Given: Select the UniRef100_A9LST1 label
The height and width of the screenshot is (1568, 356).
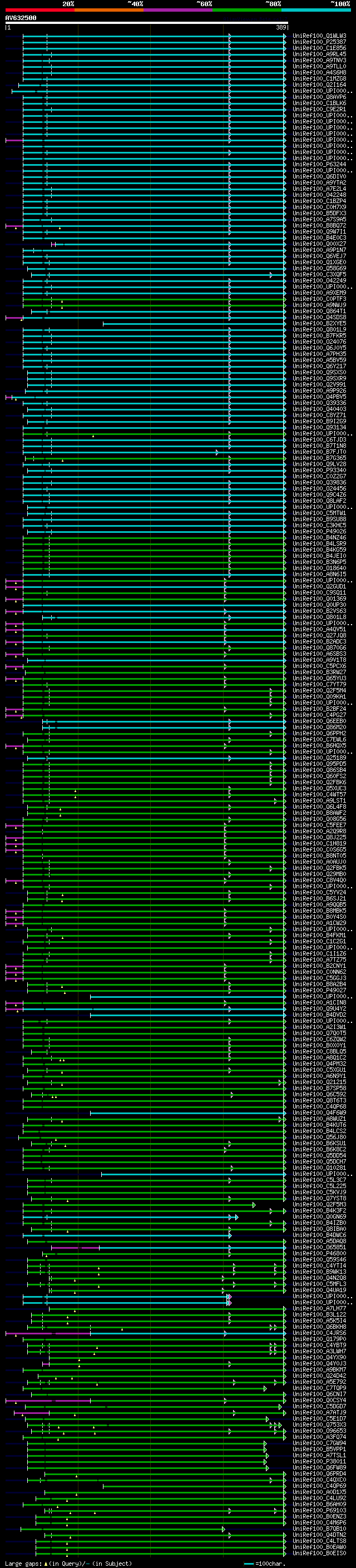Looking at the screenshot, I should (x=319, y=801).
